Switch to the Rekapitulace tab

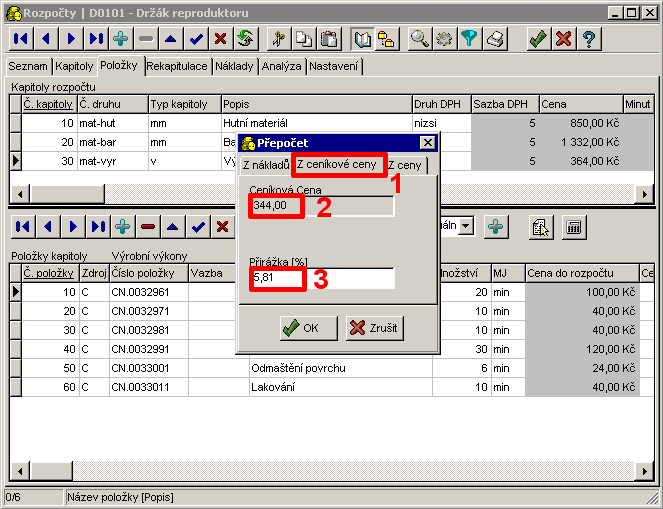tap(177, 66)
